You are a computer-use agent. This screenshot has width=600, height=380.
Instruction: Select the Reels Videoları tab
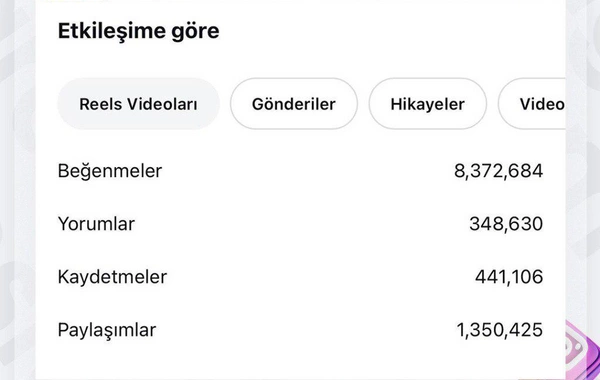coord(139,104)
